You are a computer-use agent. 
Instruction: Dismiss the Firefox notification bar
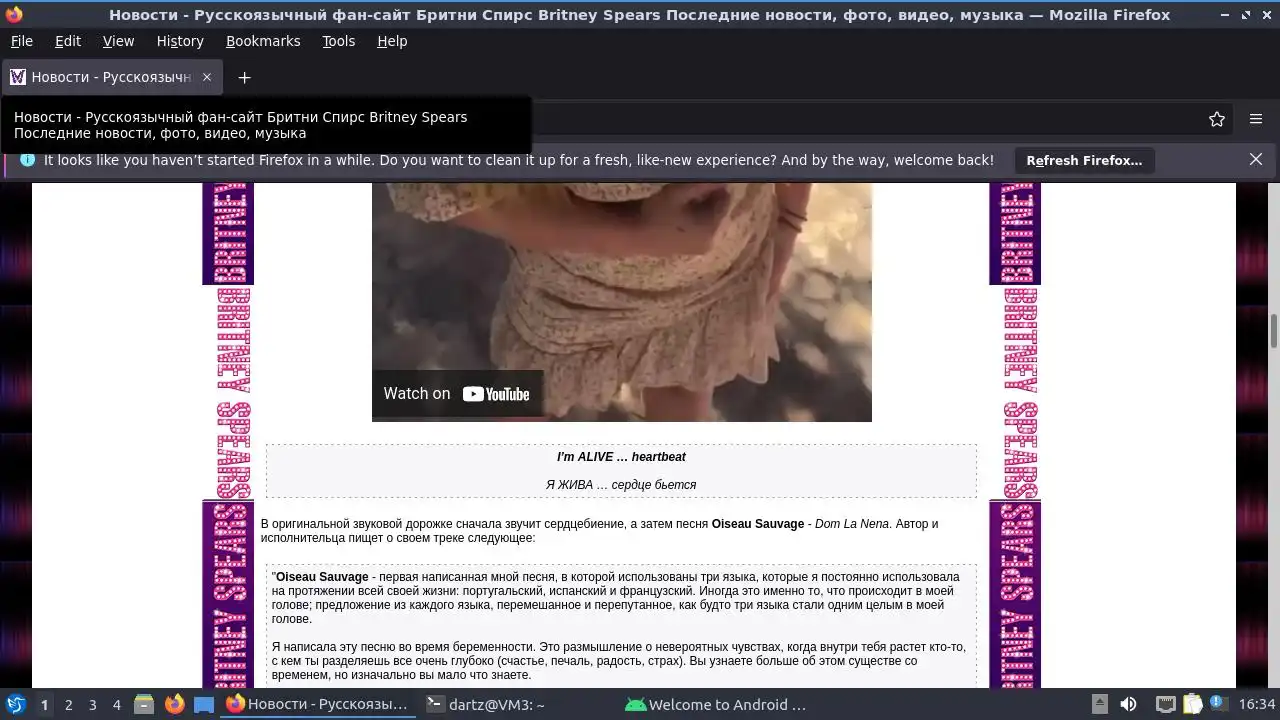click(1256, 160)
